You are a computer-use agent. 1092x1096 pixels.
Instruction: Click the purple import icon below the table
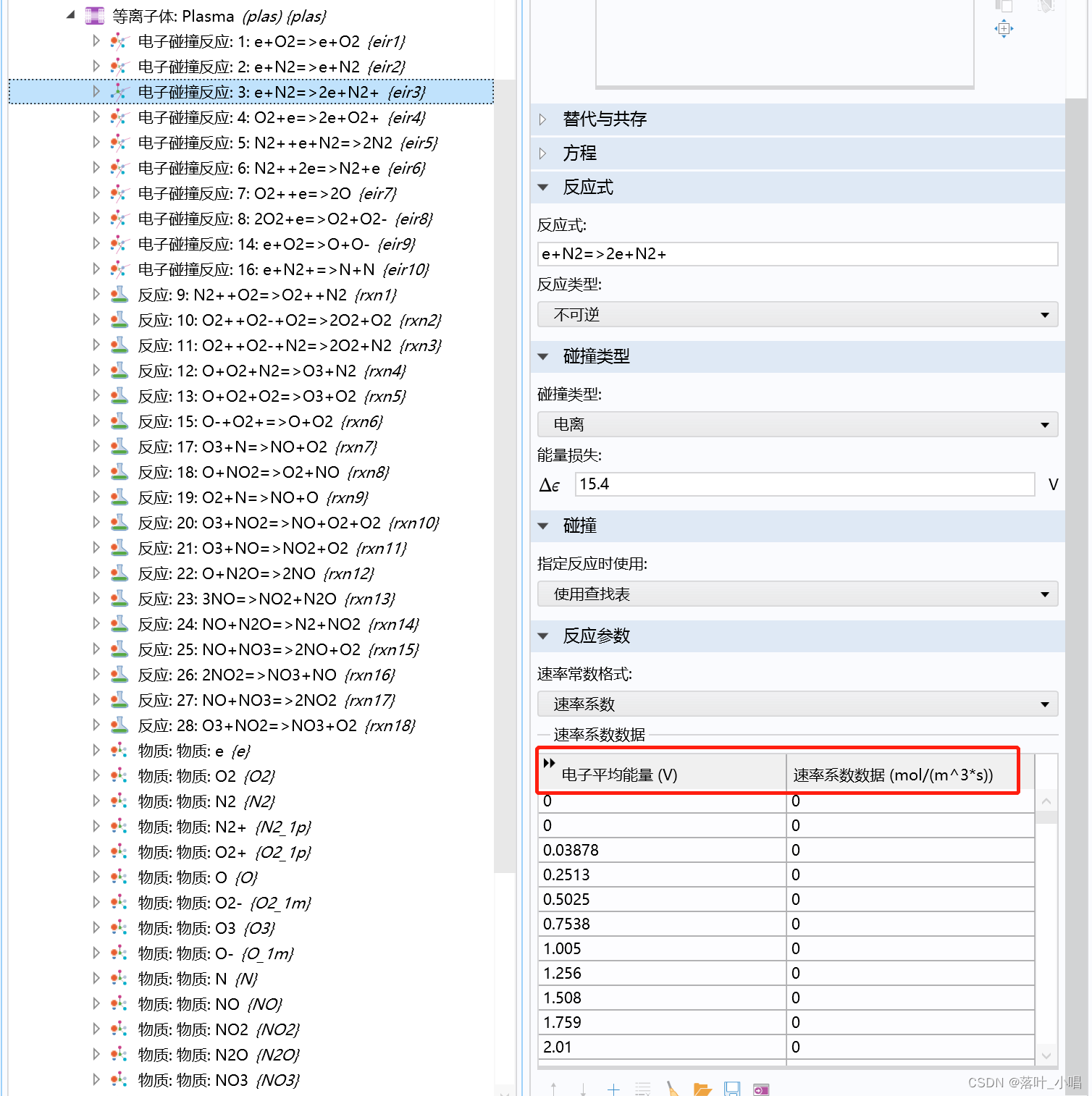tap(761, 1089)
